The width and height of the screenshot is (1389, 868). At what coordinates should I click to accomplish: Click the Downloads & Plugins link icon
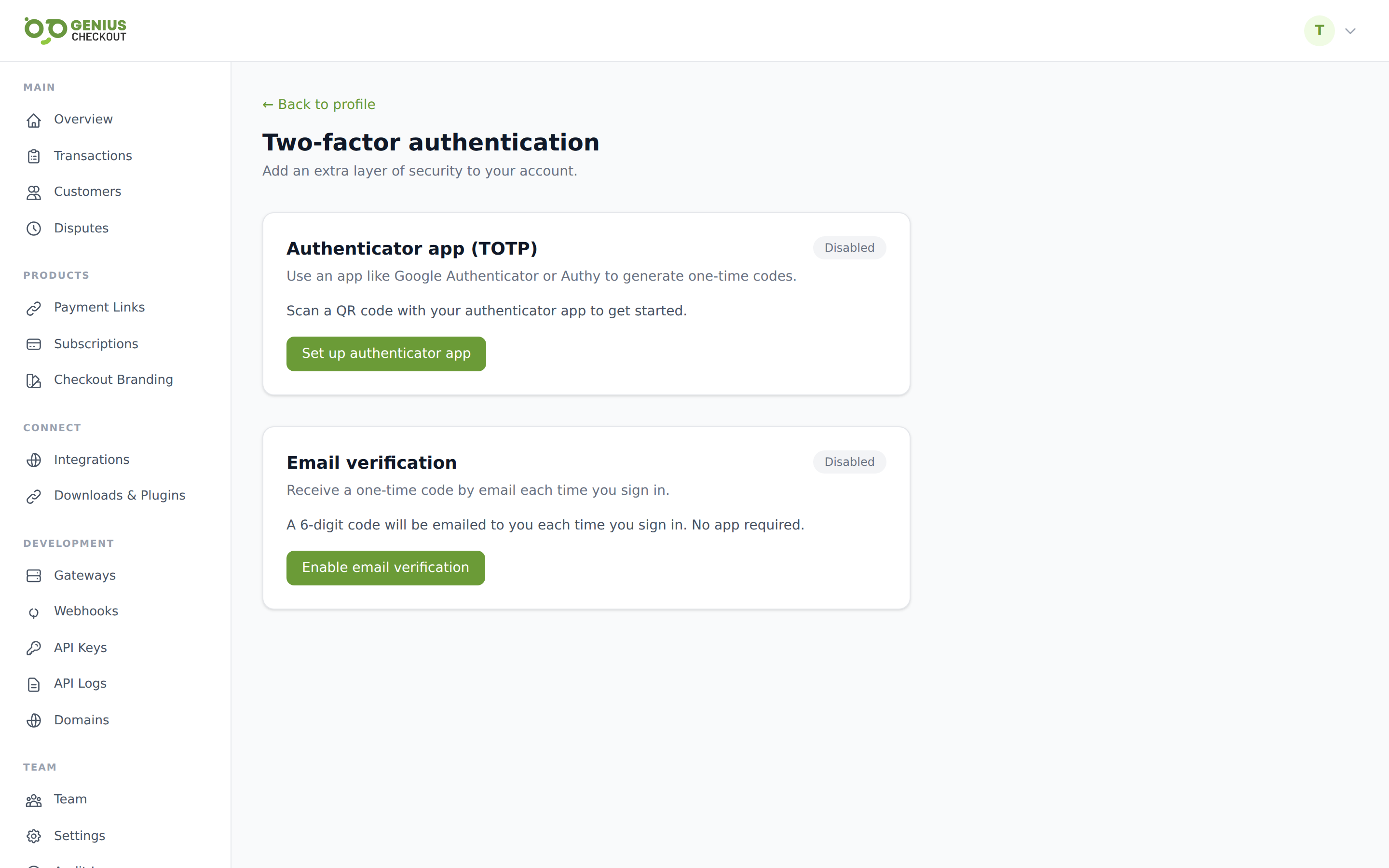[x=34, y=496]
